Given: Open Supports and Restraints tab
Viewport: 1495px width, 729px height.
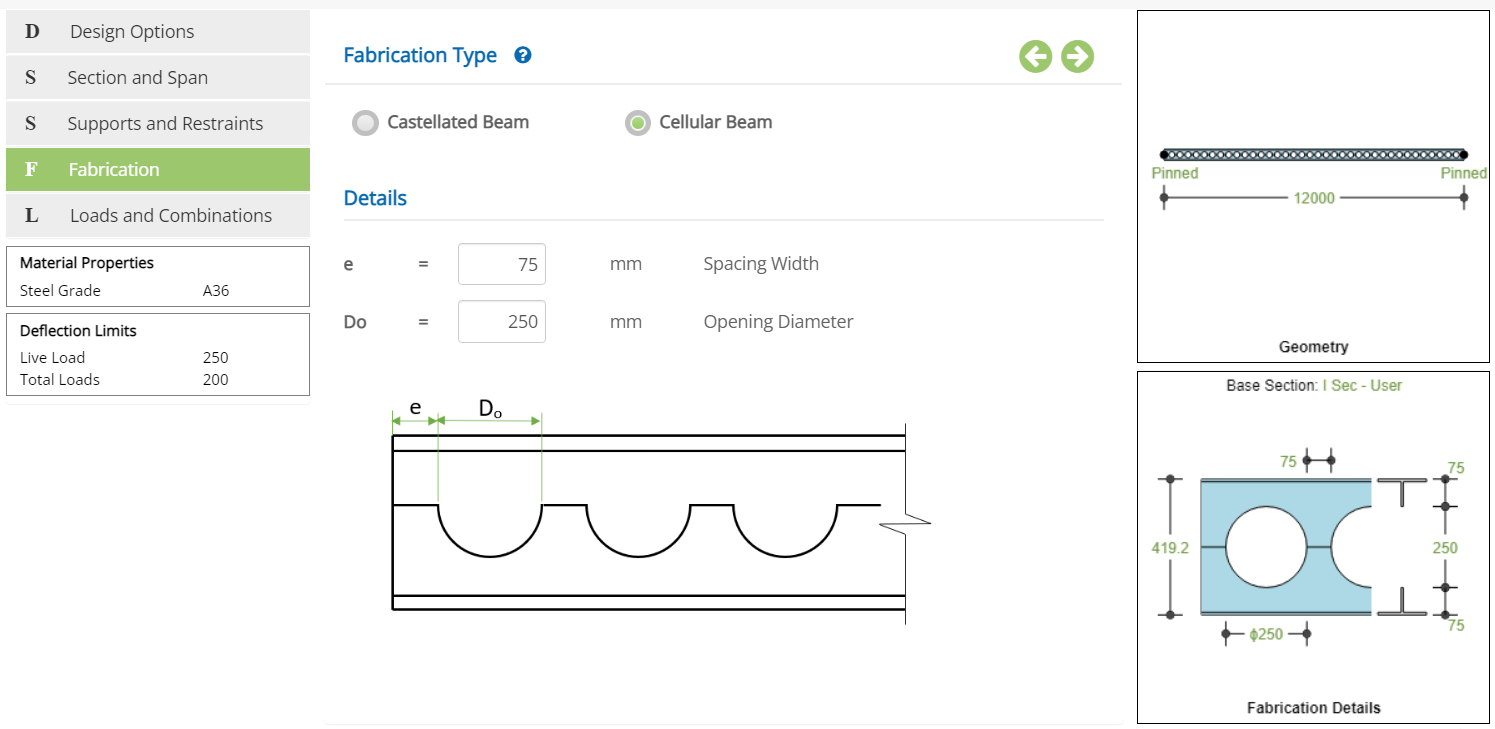Looking at the screenshot, I should pos(165,124).
